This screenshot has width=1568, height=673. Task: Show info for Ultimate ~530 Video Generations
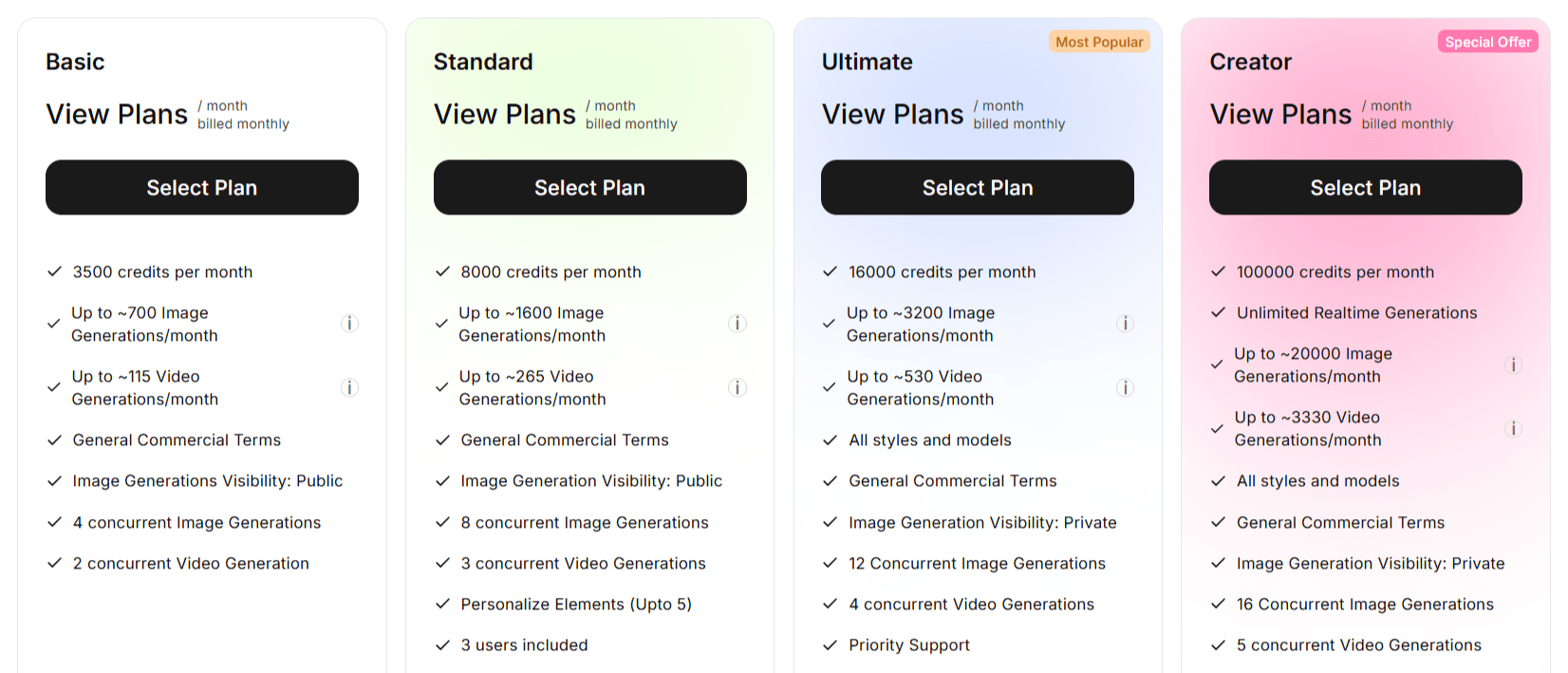tap(1125, 387)
